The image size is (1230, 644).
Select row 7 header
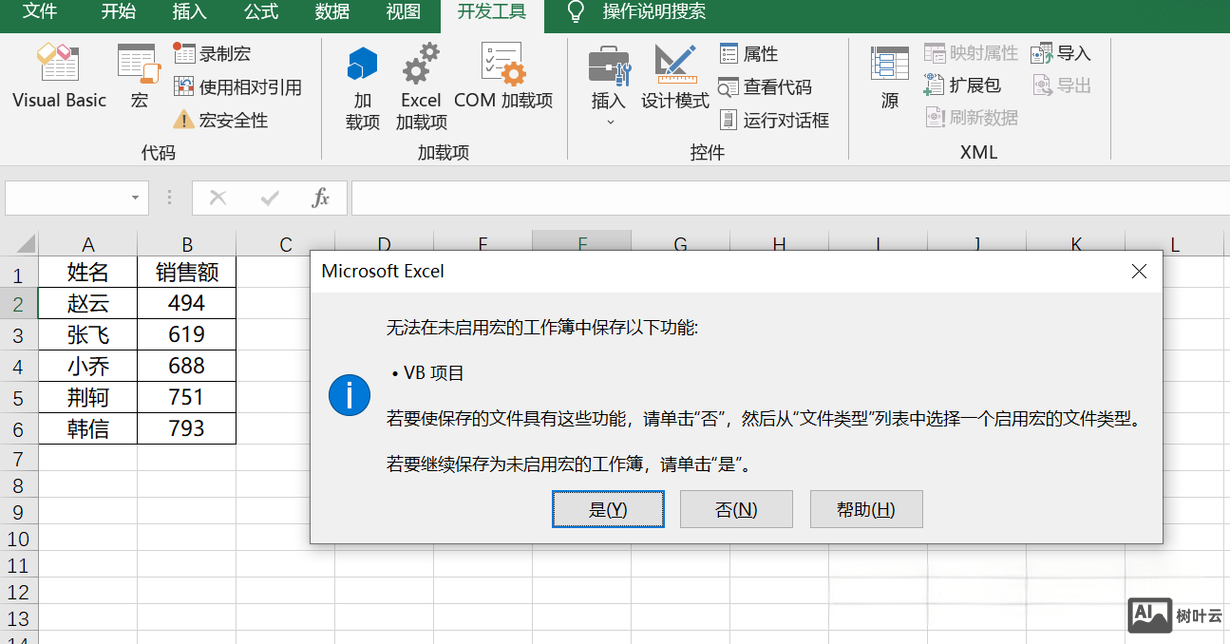click(18, 460)
